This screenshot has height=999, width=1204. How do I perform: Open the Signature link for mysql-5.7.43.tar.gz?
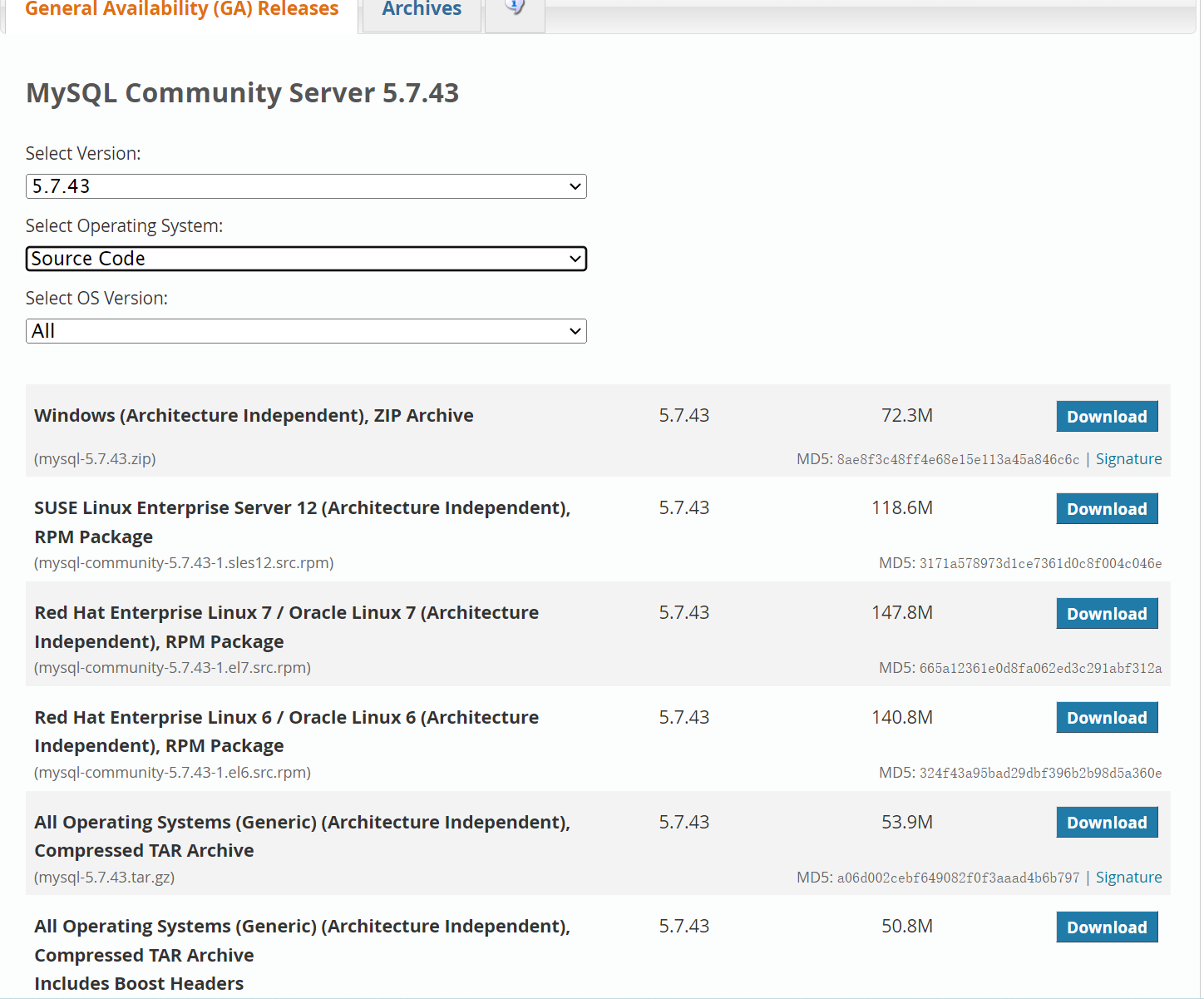tap(1128, 878)
